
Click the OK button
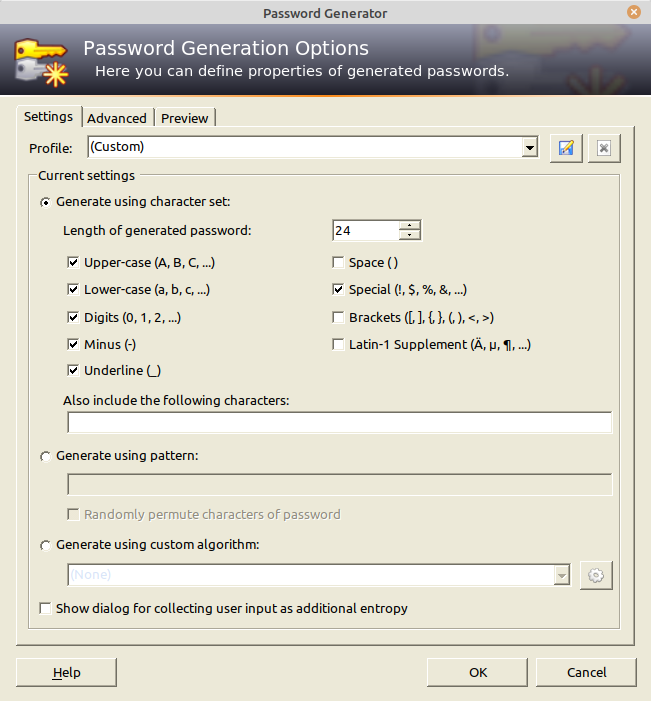point(478,672)
